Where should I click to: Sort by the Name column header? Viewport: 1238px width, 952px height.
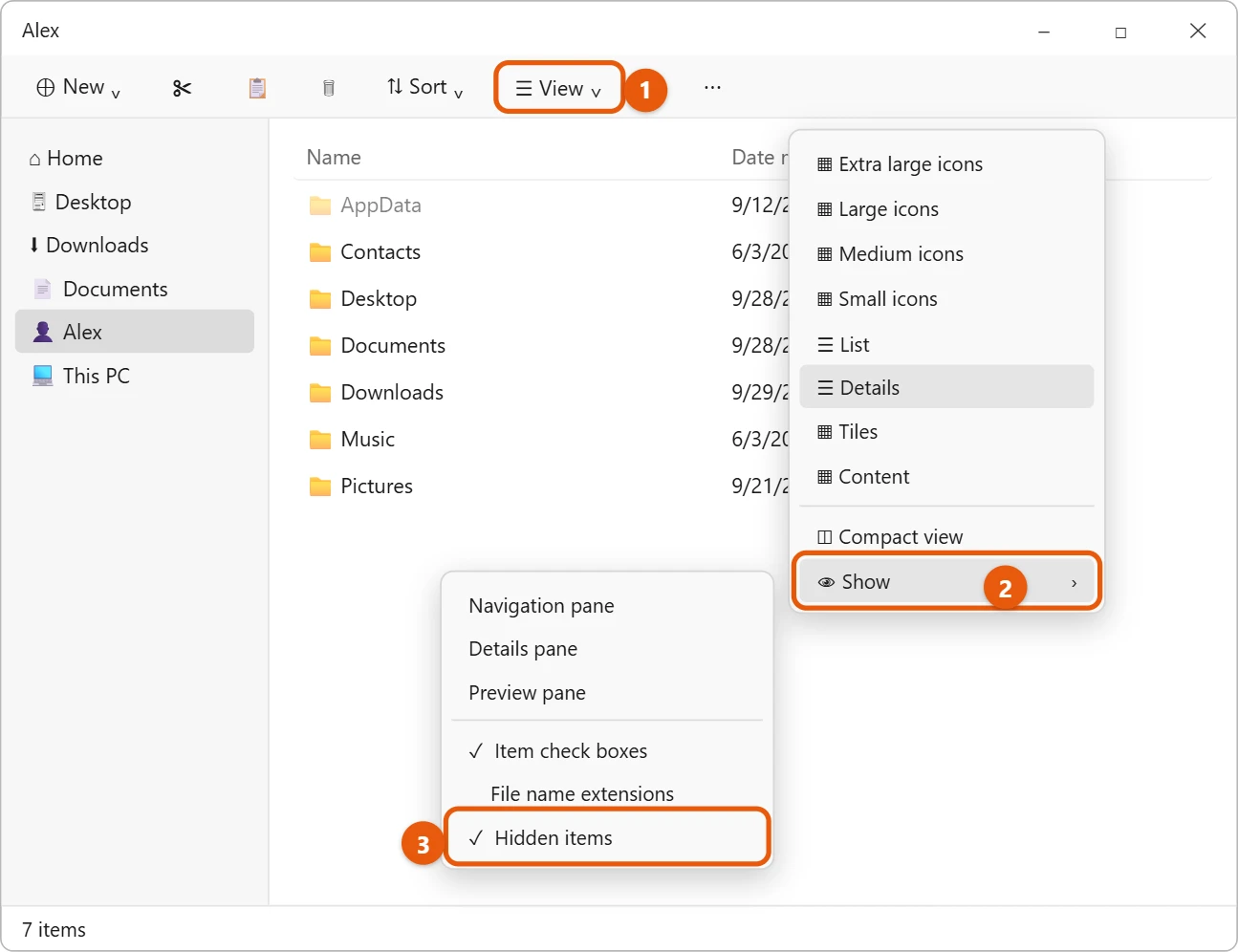[334, 158]
